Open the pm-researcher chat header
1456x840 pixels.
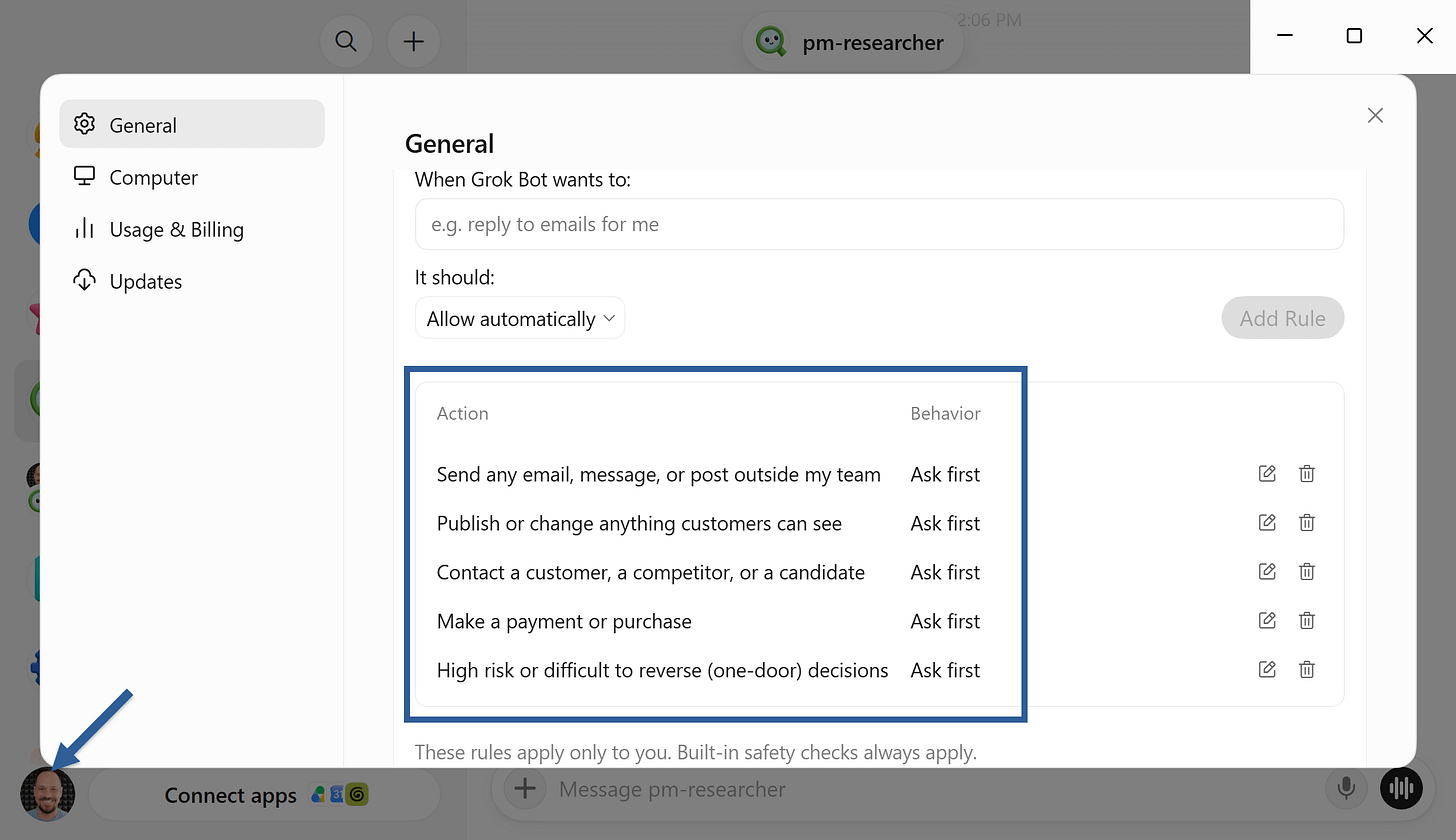coord(853,42)
